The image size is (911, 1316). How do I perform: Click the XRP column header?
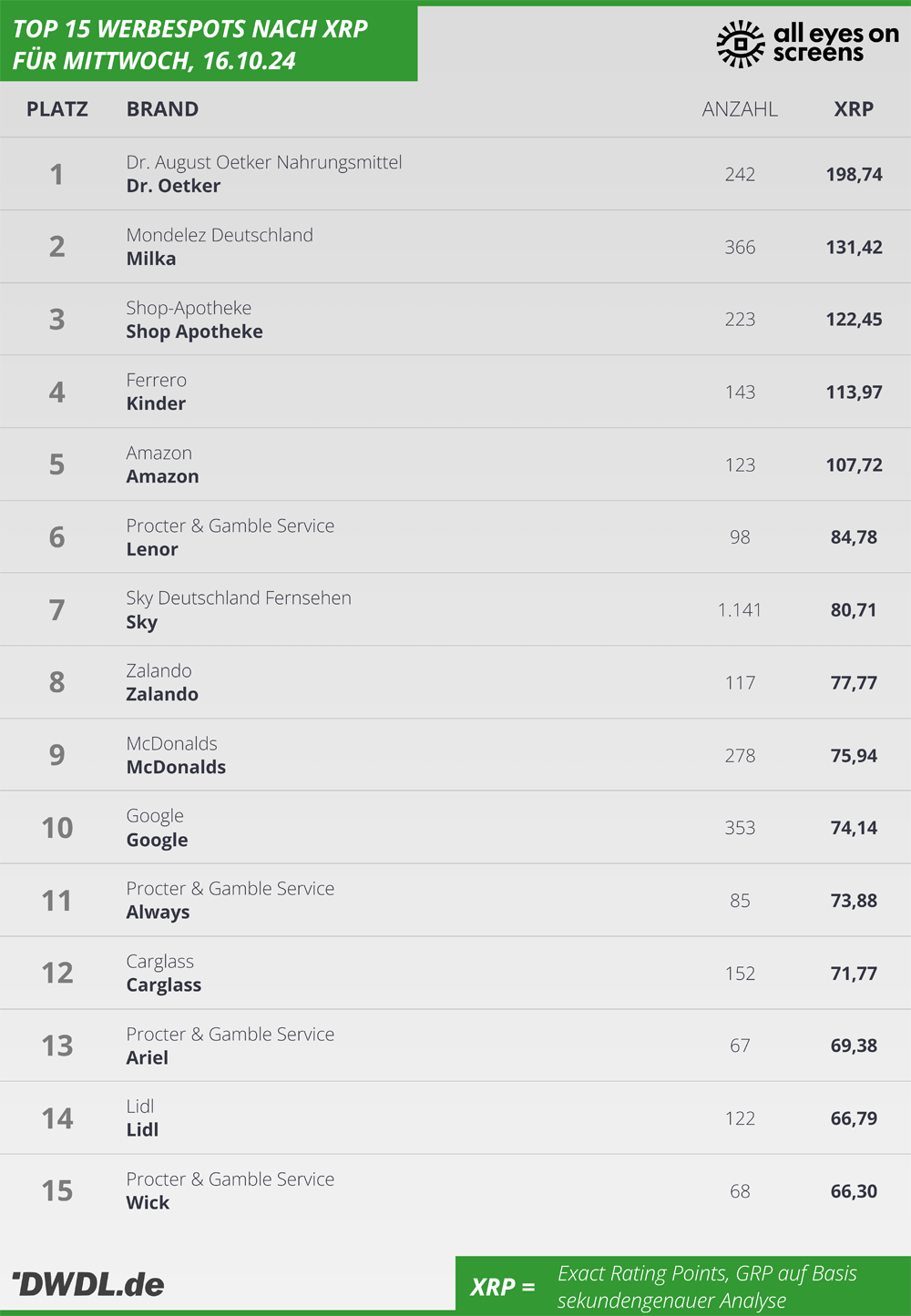pyautogui.click(x=854, y=109)
